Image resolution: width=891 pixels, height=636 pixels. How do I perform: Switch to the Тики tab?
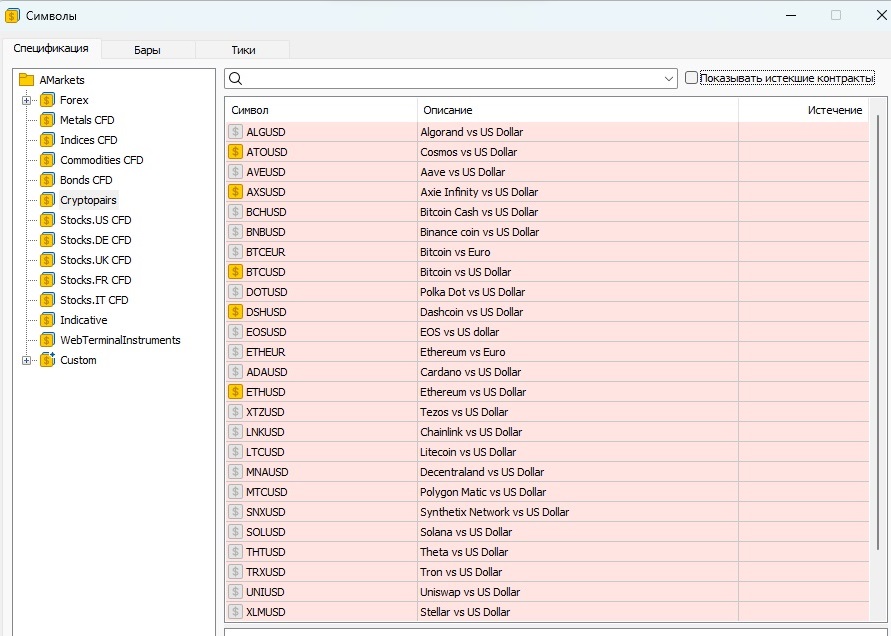(243, 50)
